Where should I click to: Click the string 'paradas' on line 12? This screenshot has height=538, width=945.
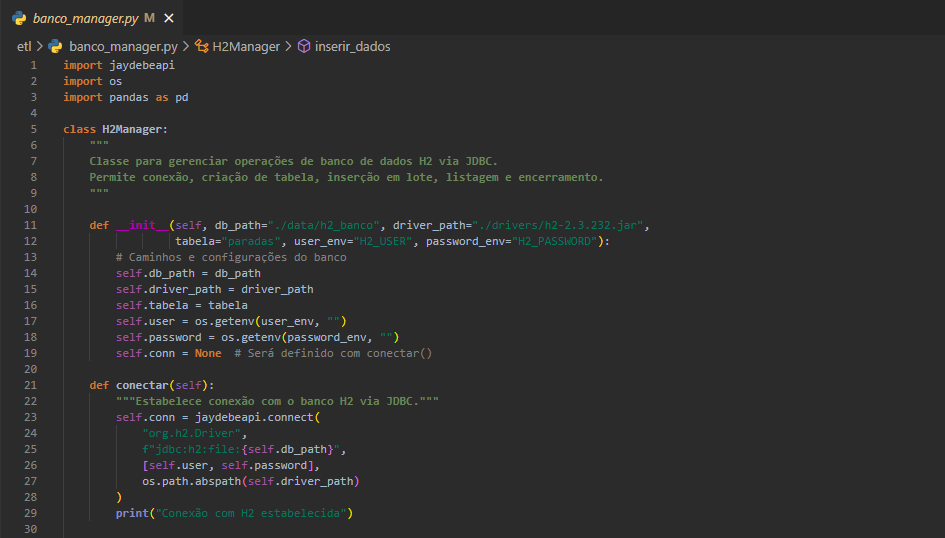coord(251,241)
